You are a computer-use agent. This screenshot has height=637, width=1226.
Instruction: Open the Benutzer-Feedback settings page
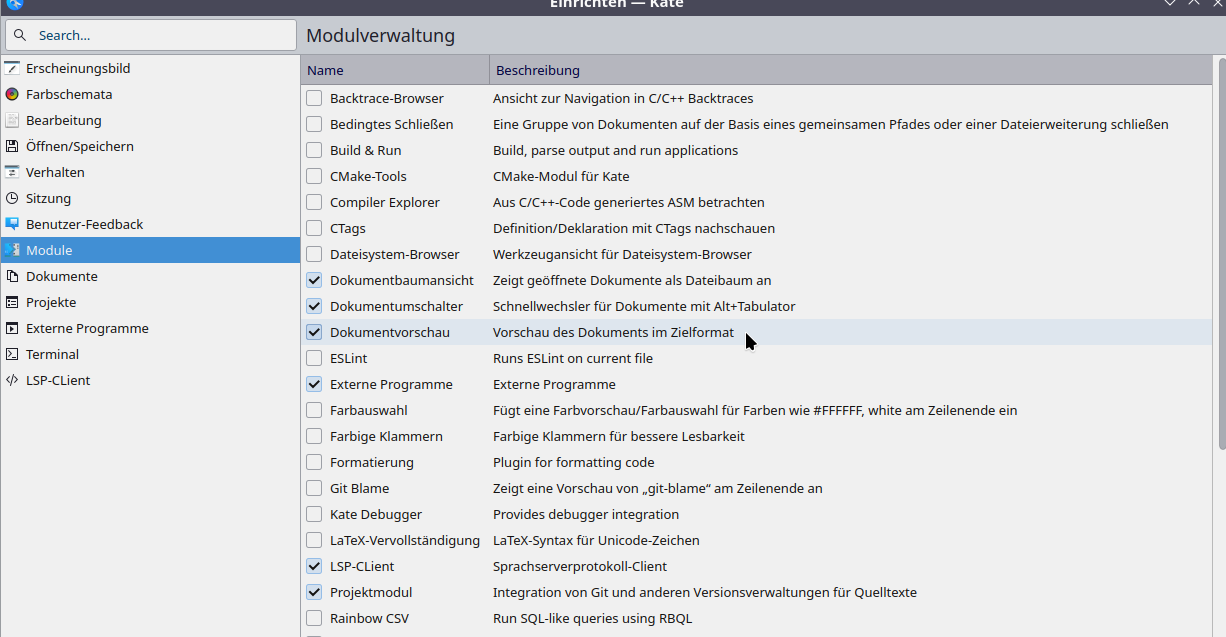point(150,224)
